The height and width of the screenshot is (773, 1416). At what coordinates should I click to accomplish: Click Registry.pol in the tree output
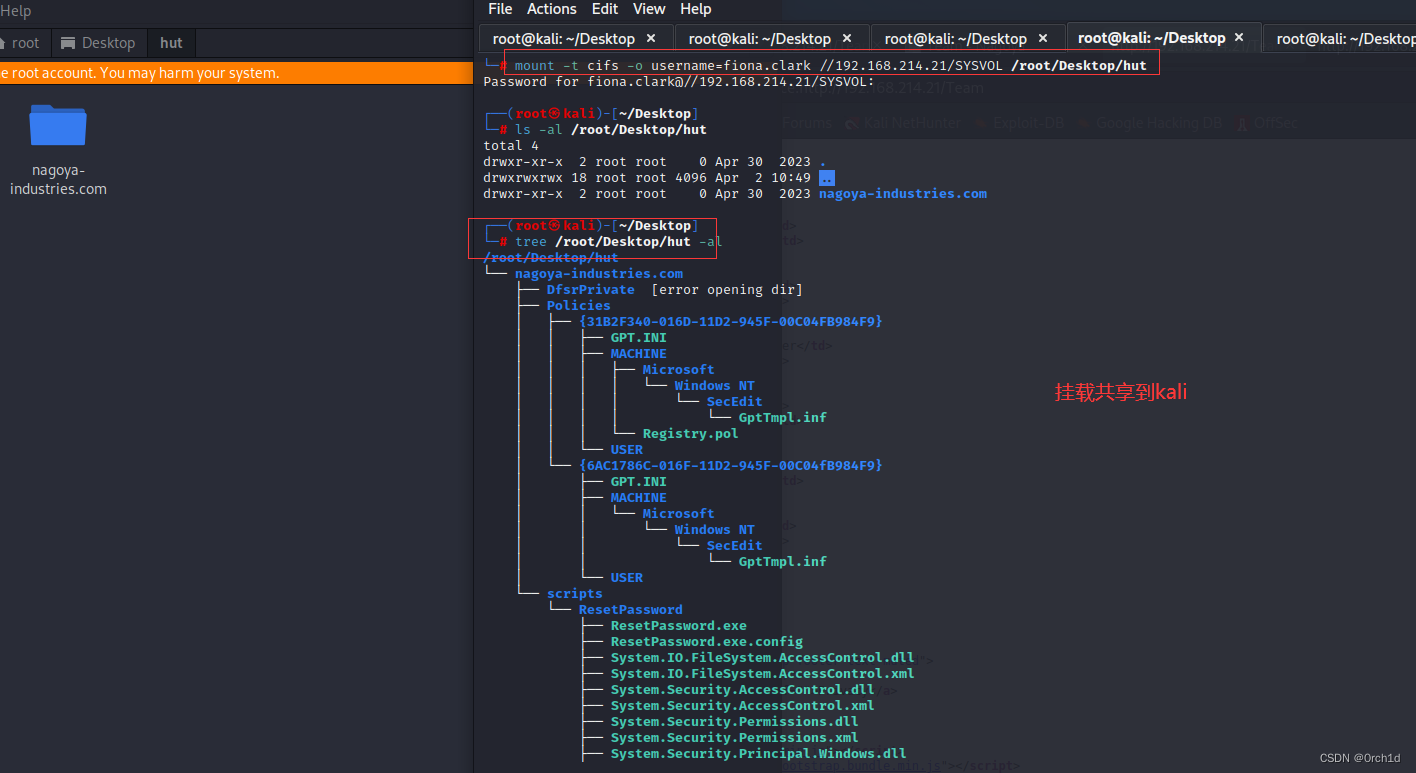pos(691,433)
